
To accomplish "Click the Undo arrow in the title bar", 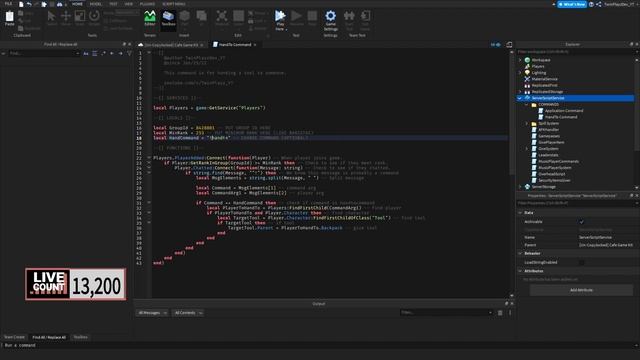I will 29,4.
